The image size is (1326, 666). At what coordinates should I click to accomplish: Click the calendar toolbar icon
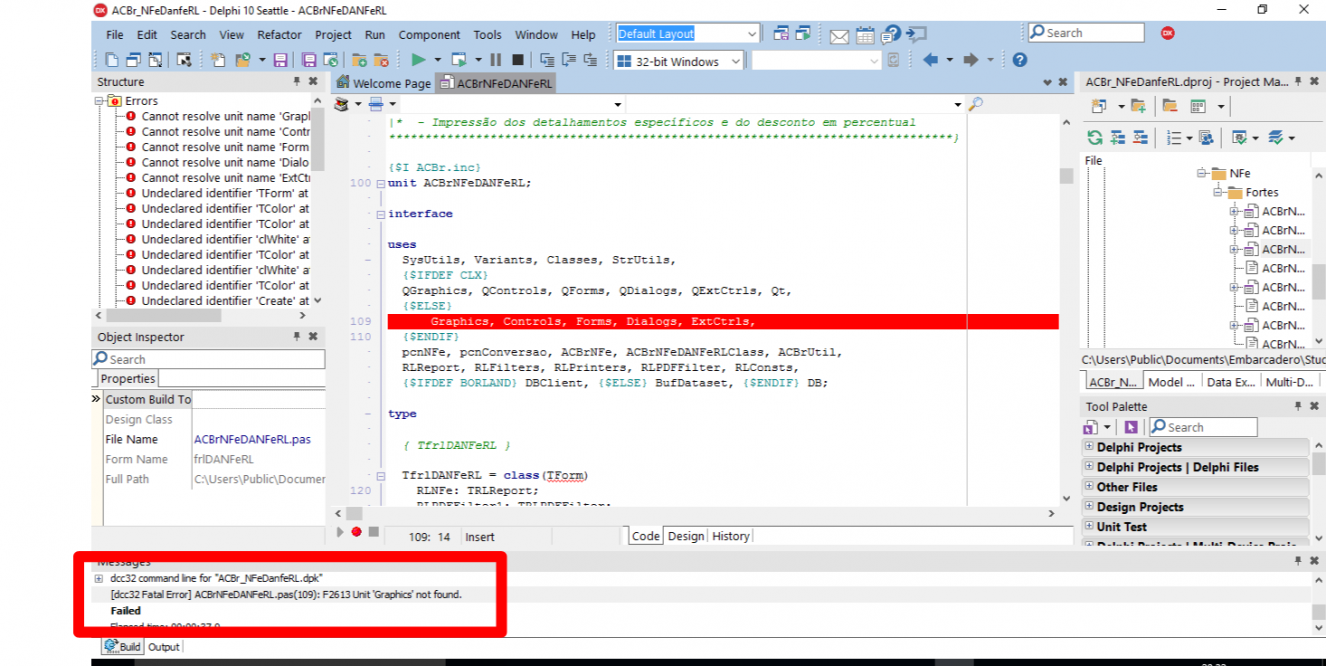866,35
